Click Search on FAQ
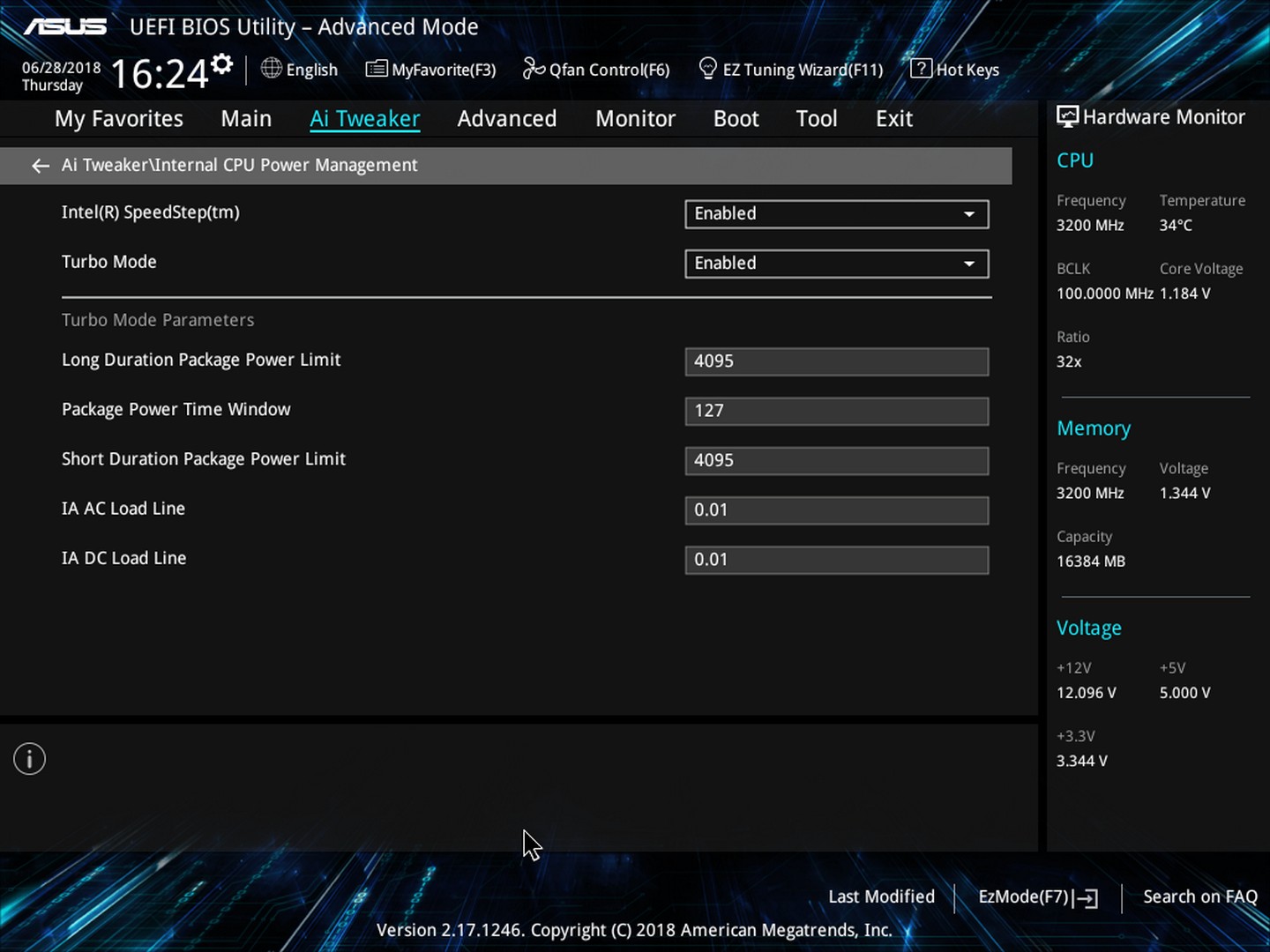The height and width of the screenshot is (952, 1270). (x=1200, y=896)
